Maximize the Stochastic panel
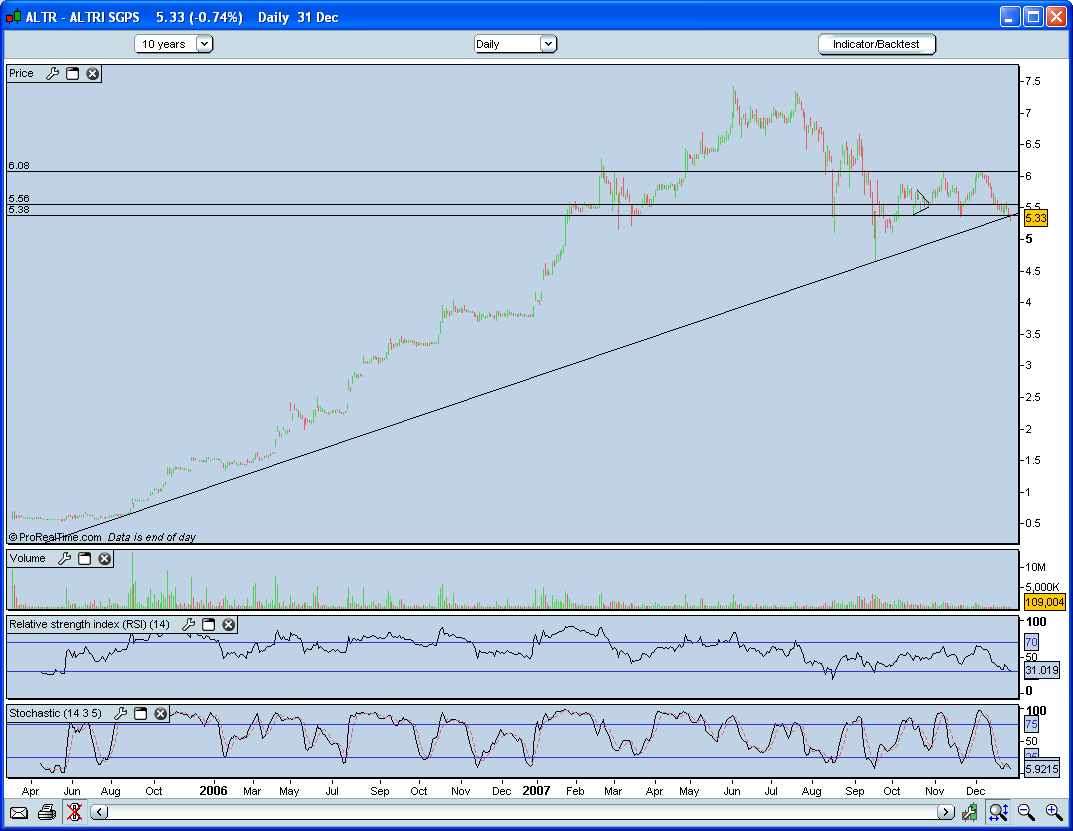 pos(140,713)
